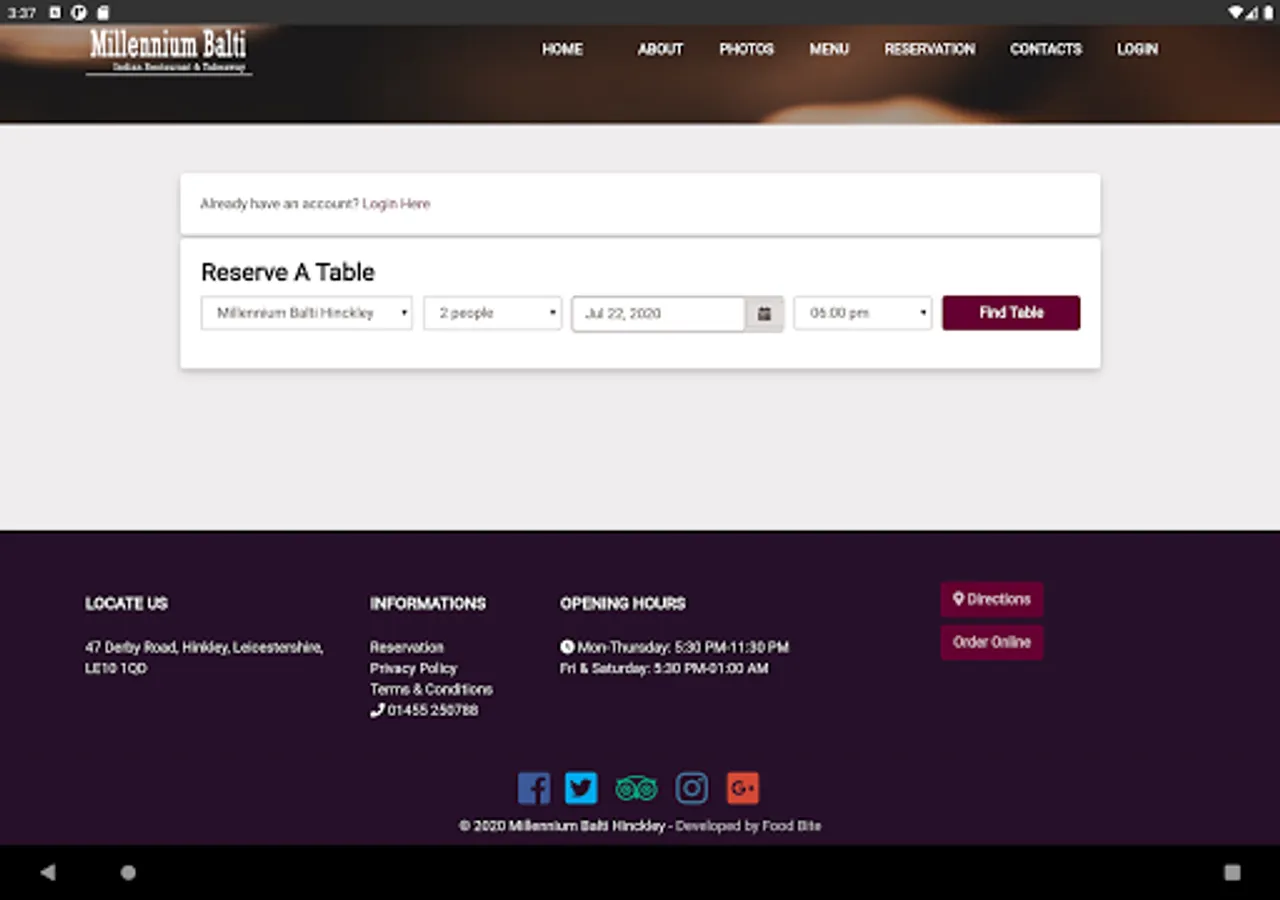
Task: Tap the Android home circle button
Action: [128, 872]
